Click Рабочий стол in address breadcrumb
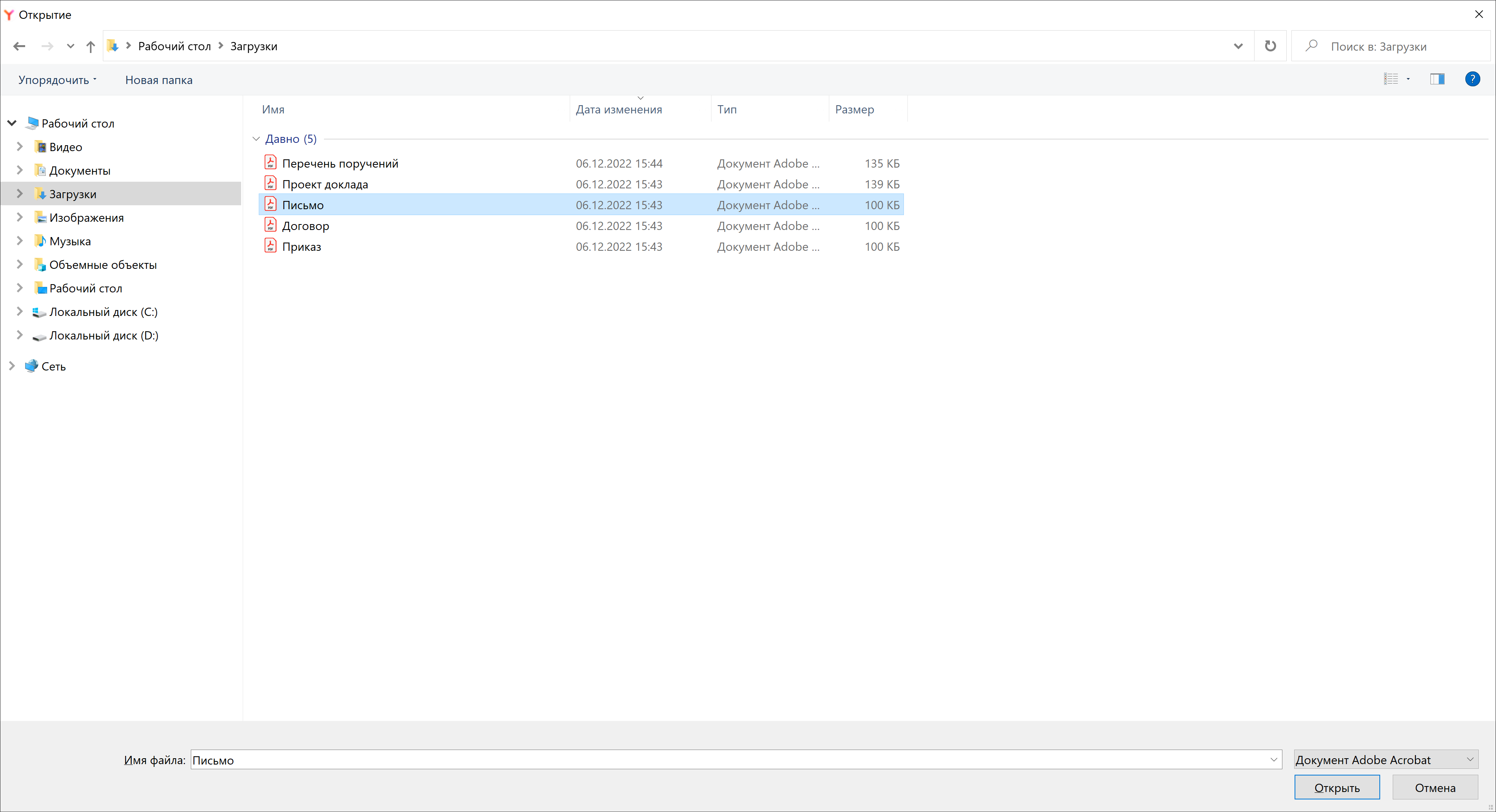This screenshot has height=812, width=1496. click(174, 46)
